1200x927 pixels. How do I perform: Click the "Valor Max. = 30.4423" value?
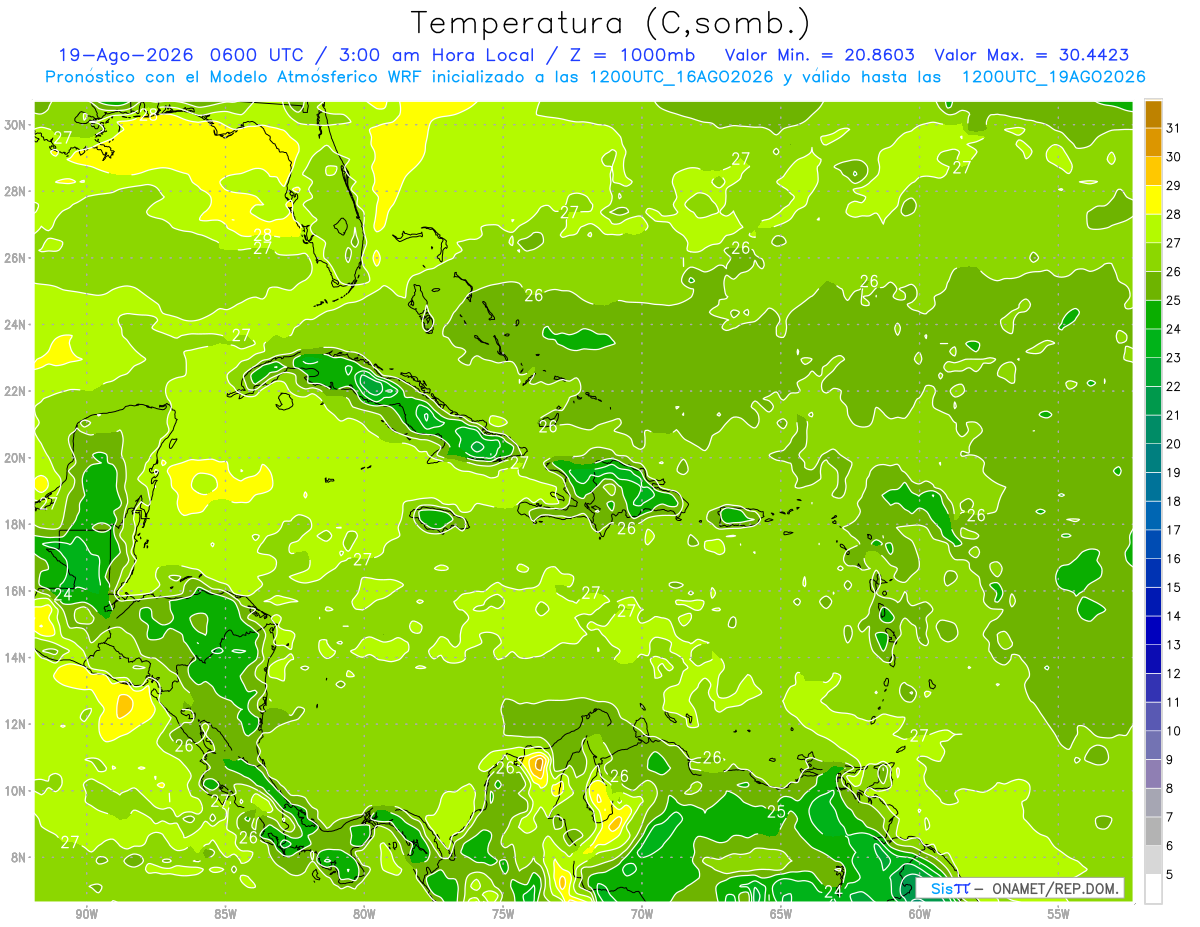[x=1032, y=55]
